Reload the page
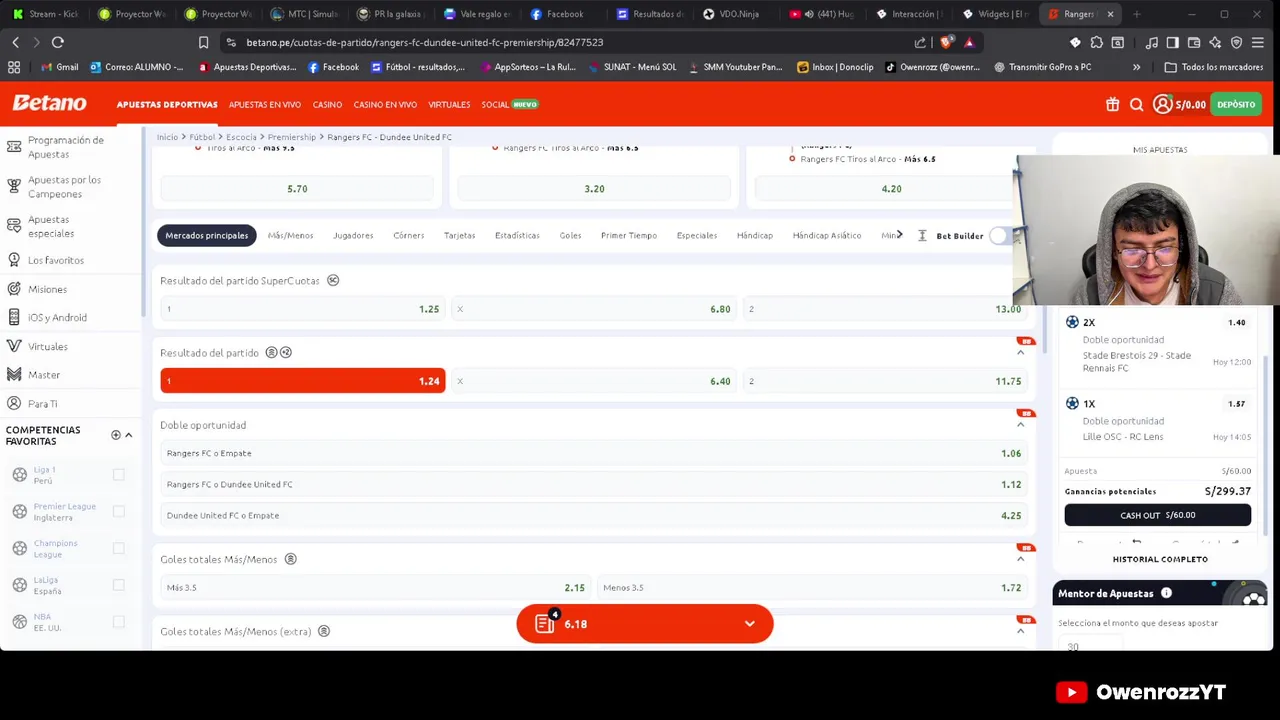The image size is (1280, 720). [x=58, y=42]
